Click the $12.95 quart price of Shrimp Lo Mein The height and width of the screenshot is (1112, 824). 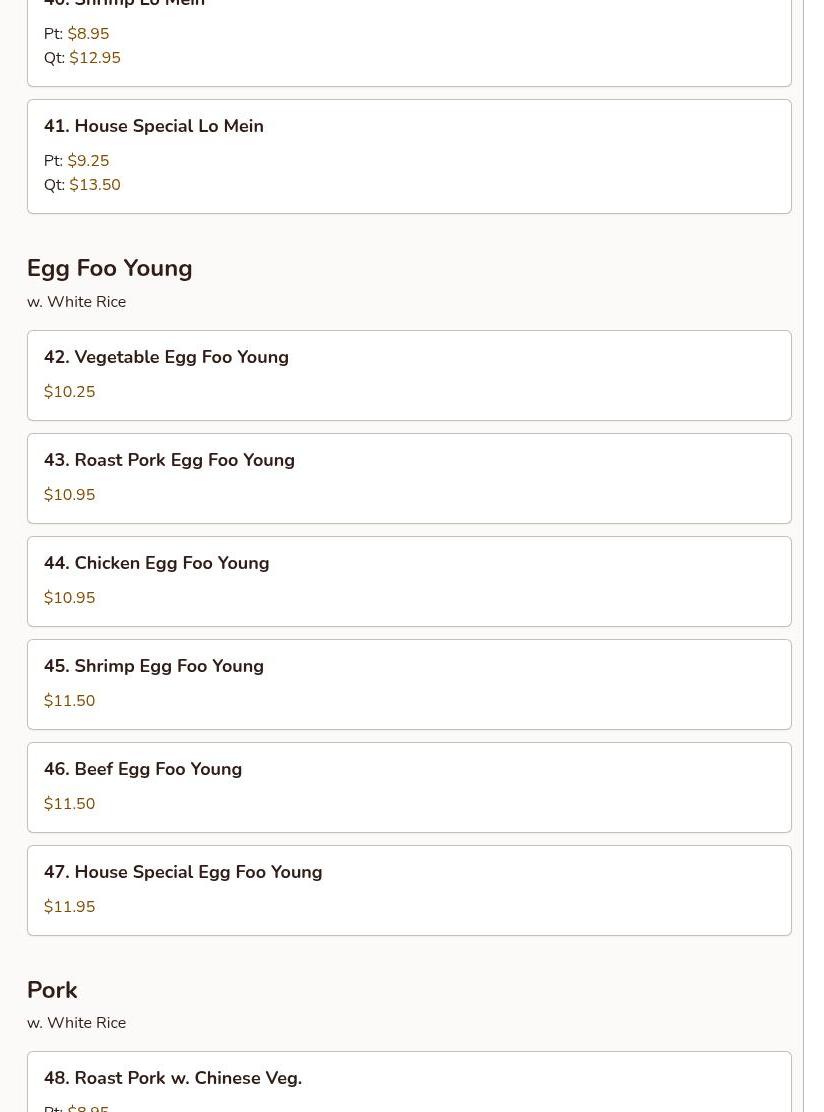95,58
